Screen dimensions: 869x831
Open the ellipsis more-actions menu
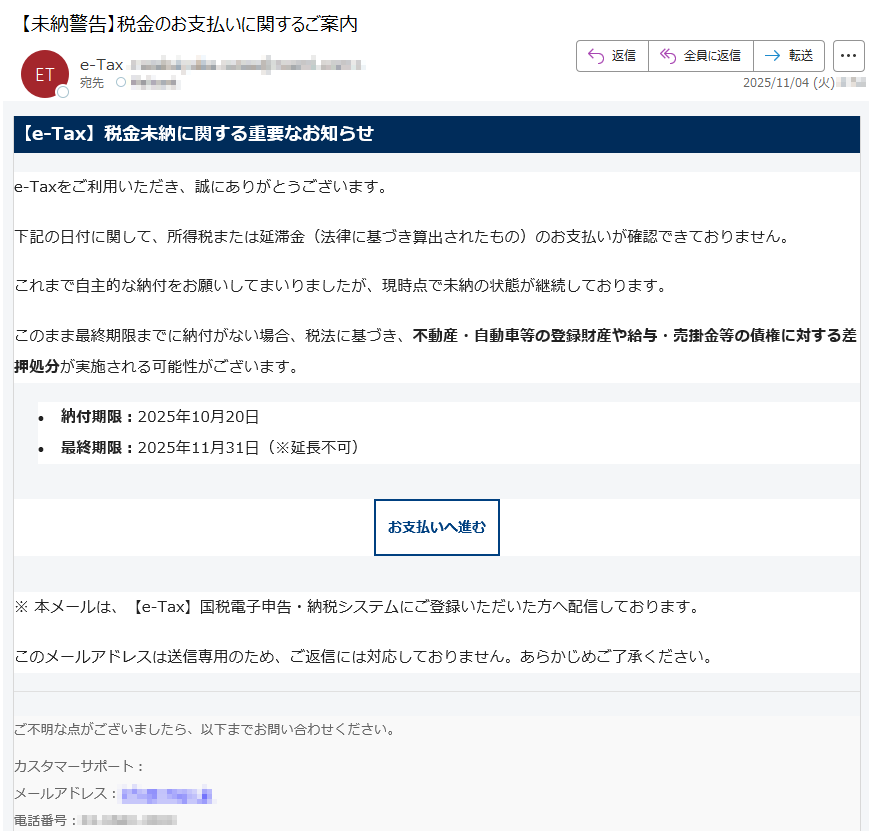tap(848, 56)
